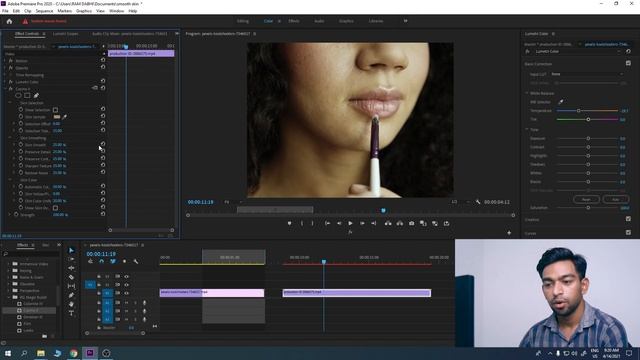Toggle Snap in timeline

(x=101, y=261)
